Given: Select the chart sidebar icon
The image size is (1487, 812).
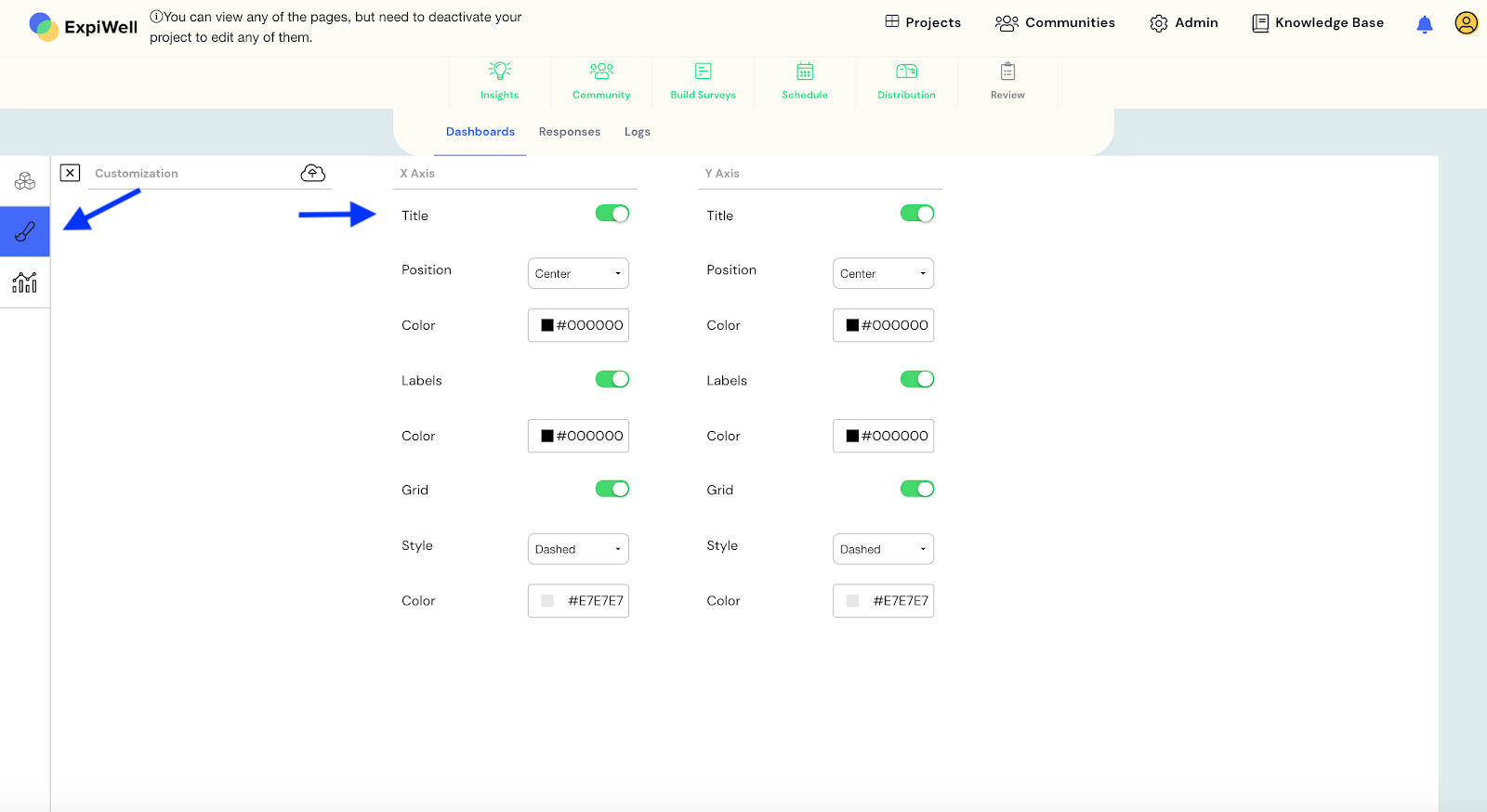Looking at the screenshot, I should (25, 282).
